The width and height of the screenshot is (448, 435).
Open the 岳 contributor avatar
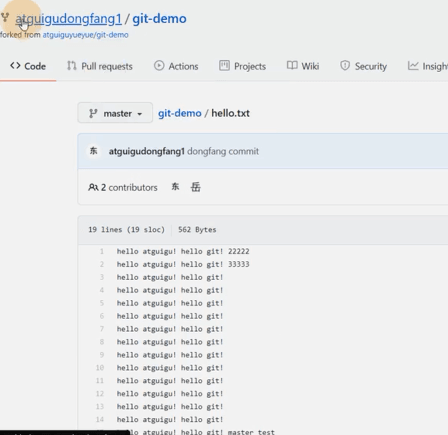[196, 187]
